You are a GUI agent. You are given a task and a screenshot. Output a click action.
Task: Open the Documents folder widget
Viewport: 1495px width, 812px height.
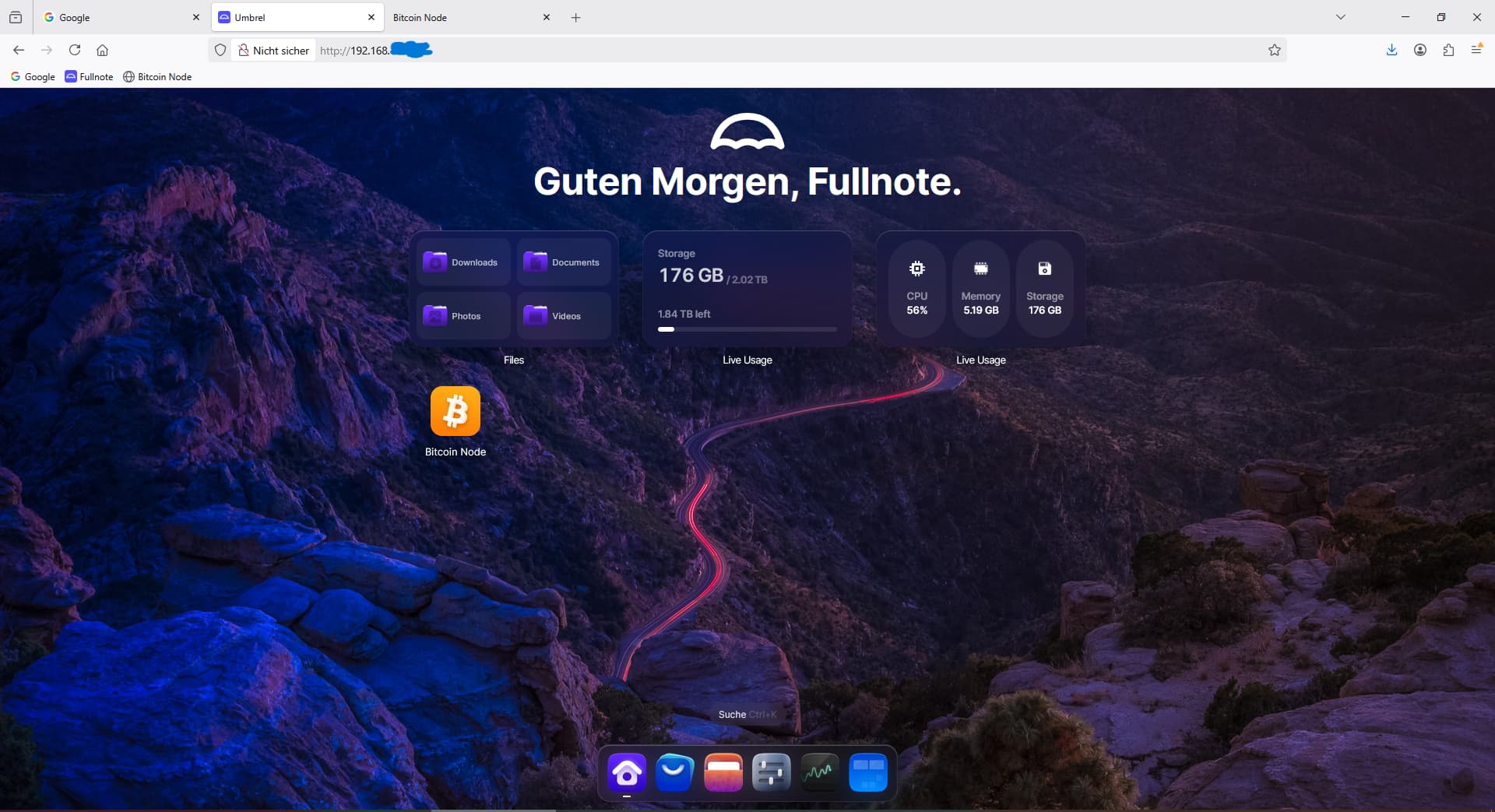point(564,262)
